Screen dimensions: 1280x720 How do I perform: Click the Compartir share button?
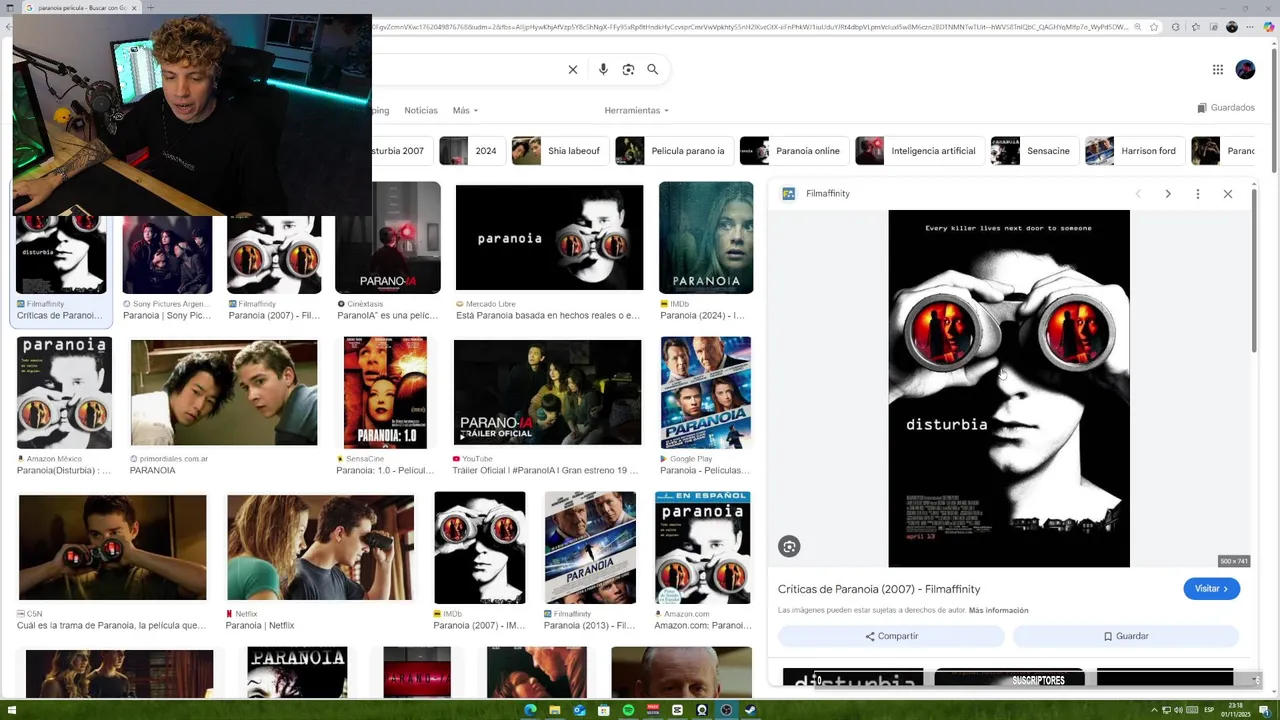[x=891, y=636]
